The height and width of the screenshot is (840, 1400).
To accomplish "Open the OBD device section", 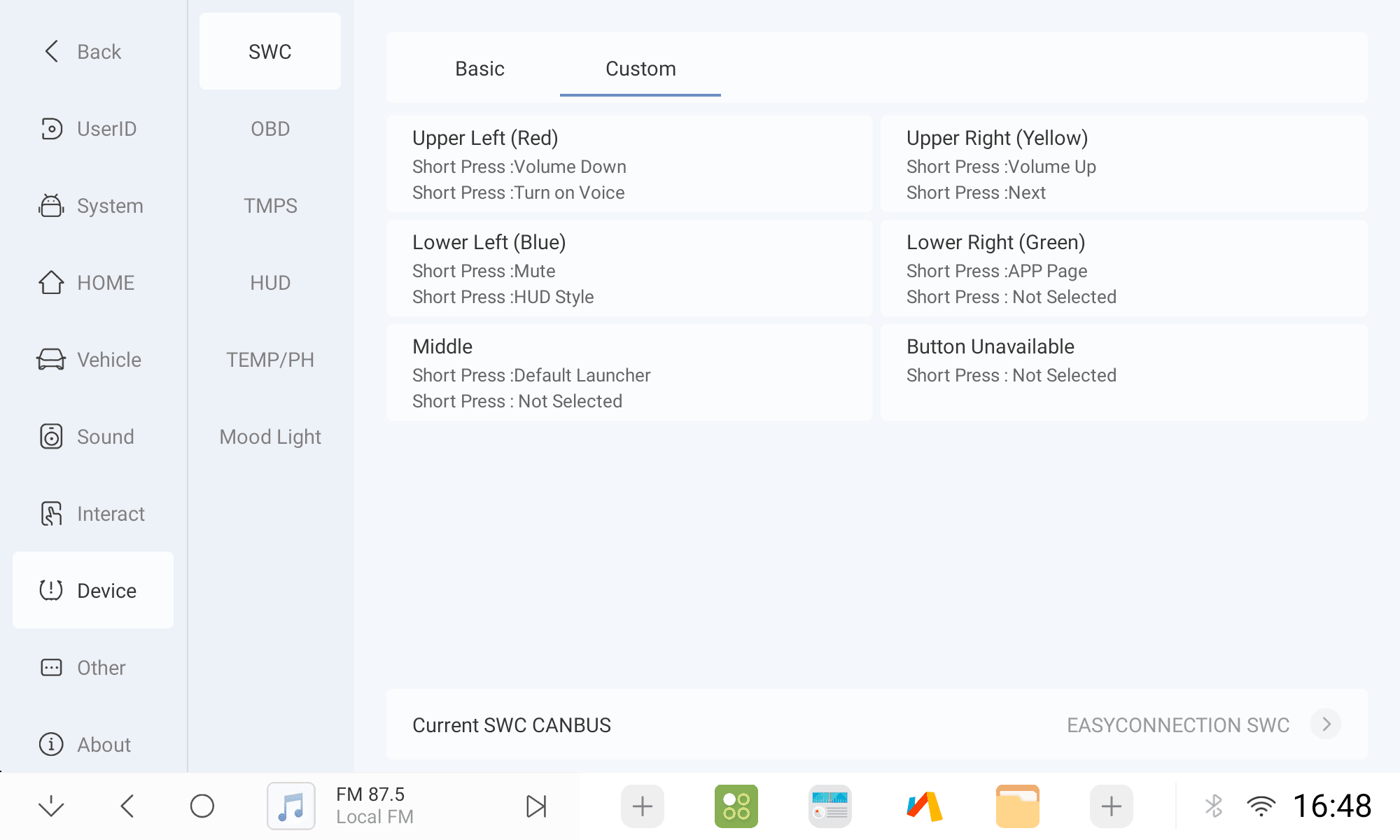I will tap(270, 129).
